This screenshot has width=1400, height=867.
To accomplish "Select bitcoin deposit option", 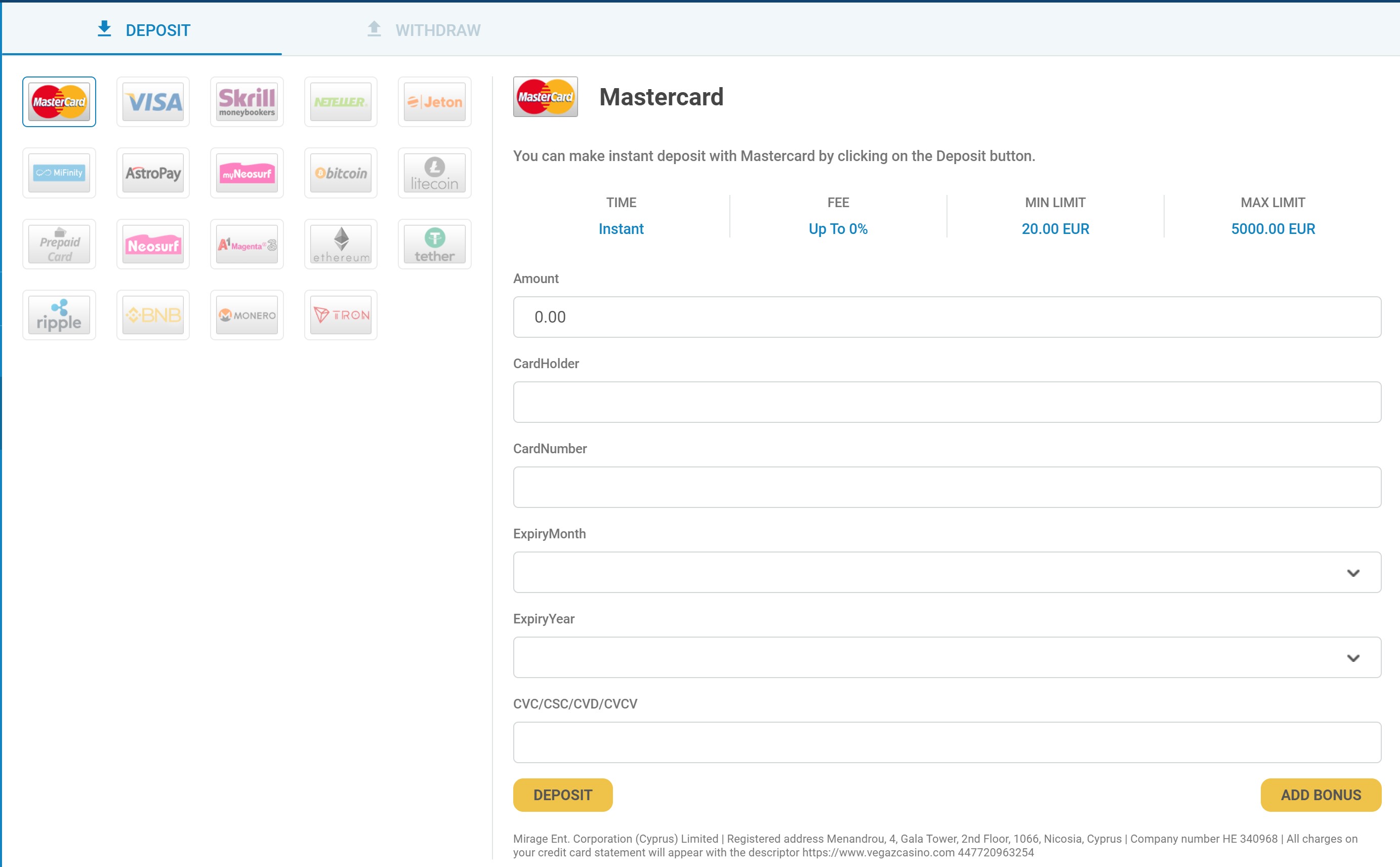I will pyautogui.click(x=341, y=173).
